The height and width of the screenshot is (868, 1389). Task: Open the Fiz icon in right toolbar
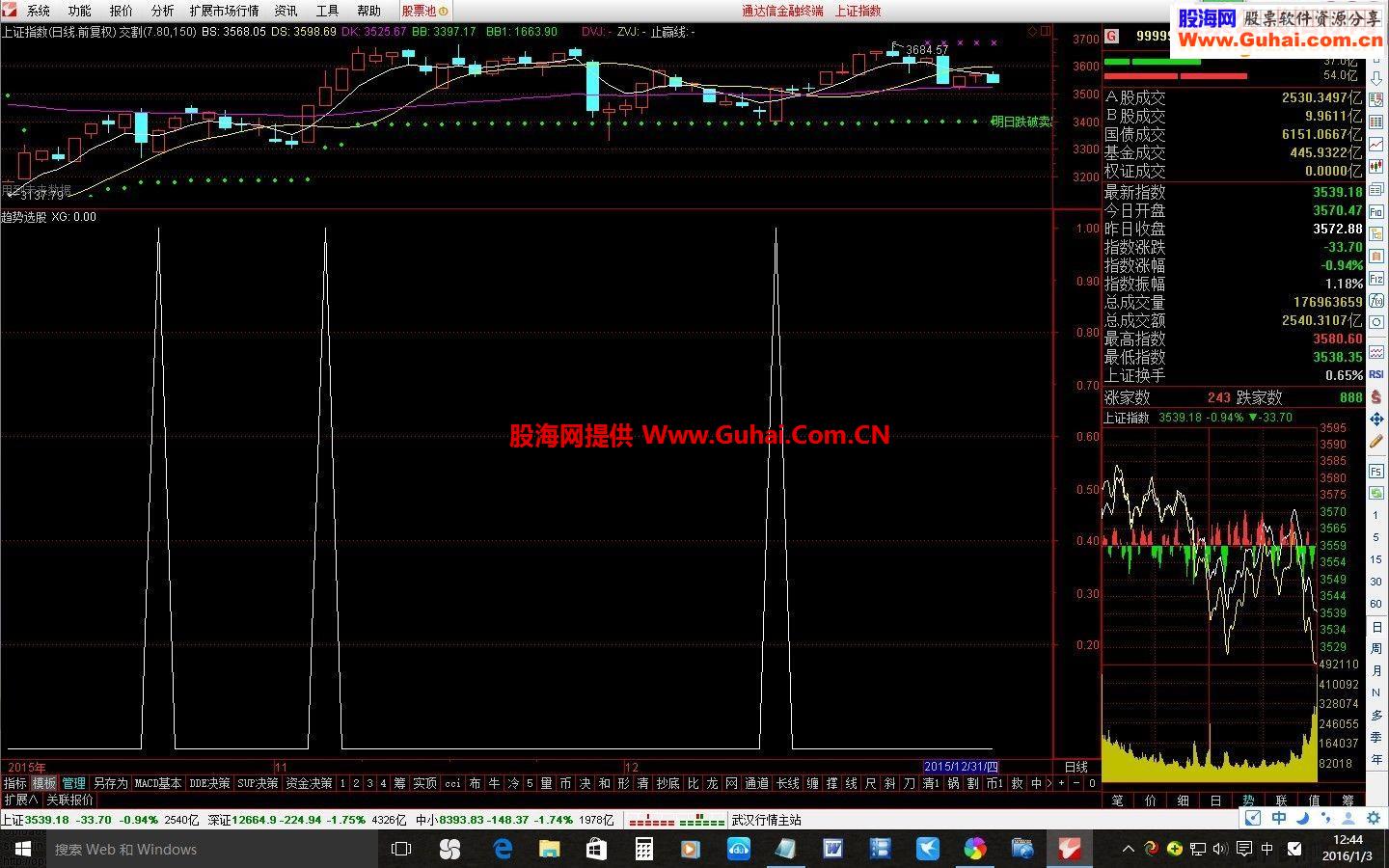tap(1376, 279)
